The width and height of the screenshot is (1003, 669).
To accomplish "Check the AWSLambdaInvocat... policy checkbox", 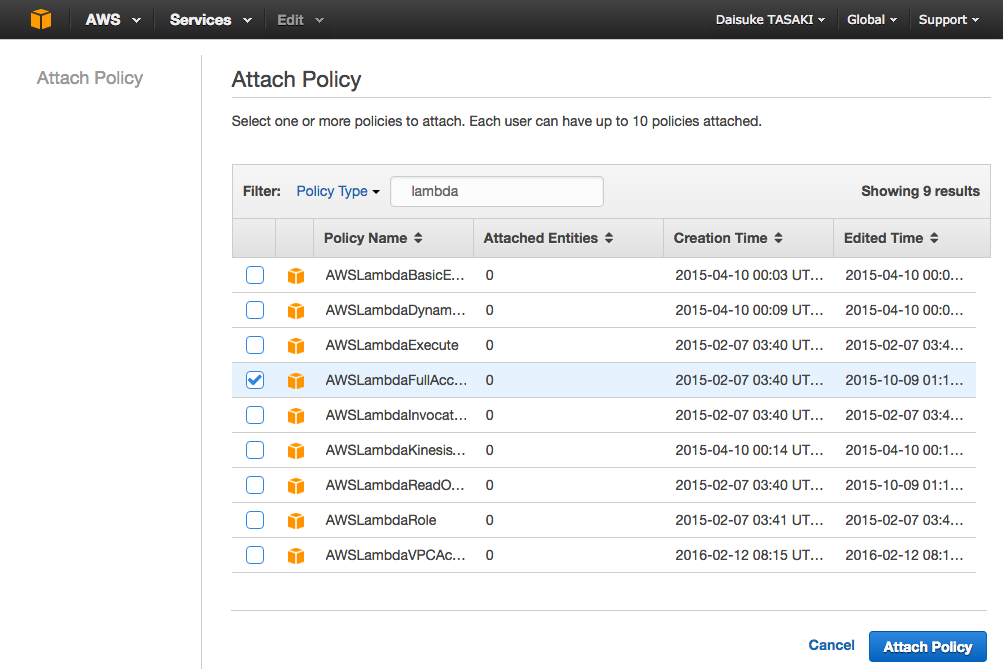I will click(255, 415).
